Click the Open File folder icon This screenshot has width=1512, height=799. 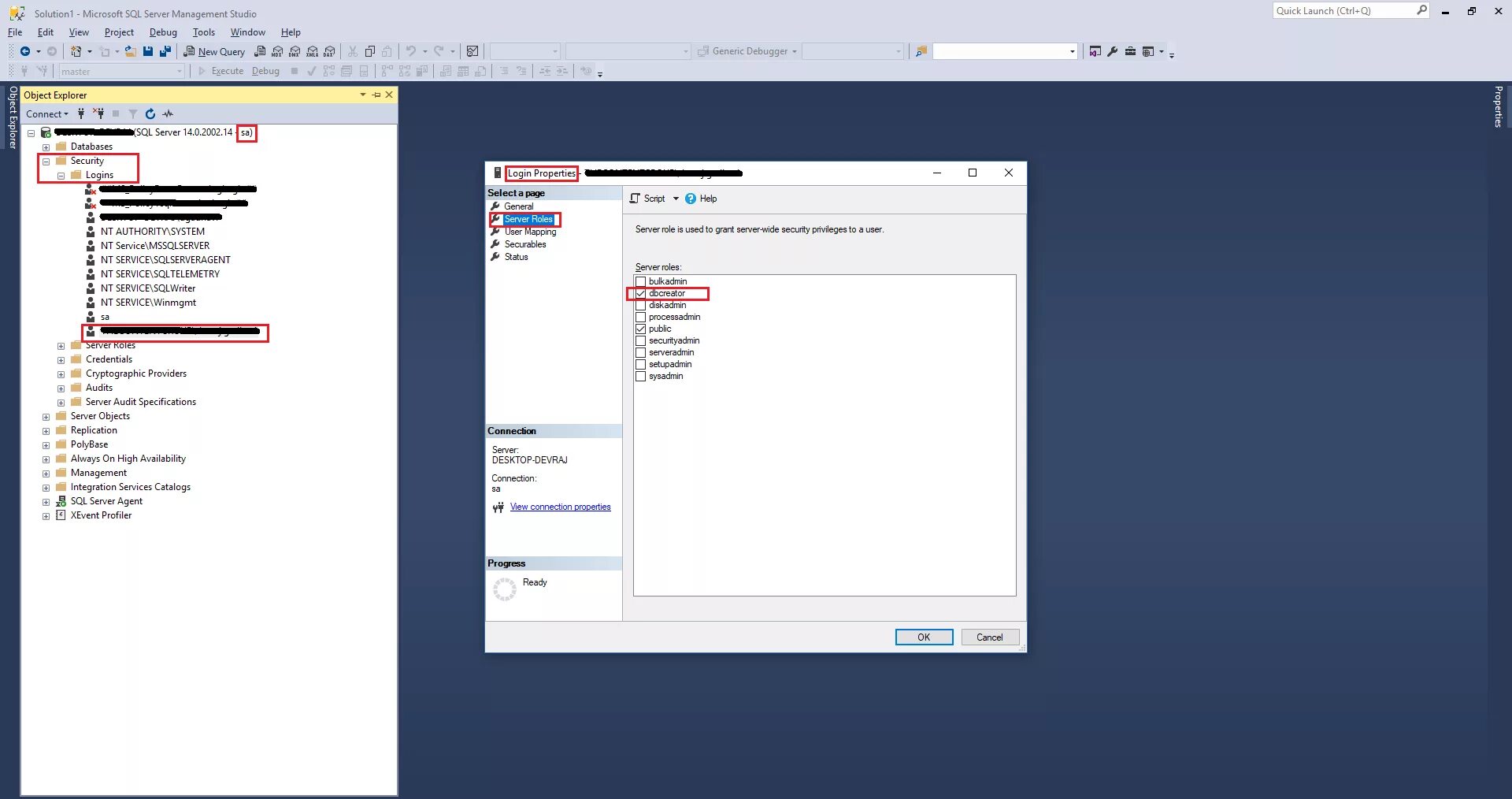[130, 51]
